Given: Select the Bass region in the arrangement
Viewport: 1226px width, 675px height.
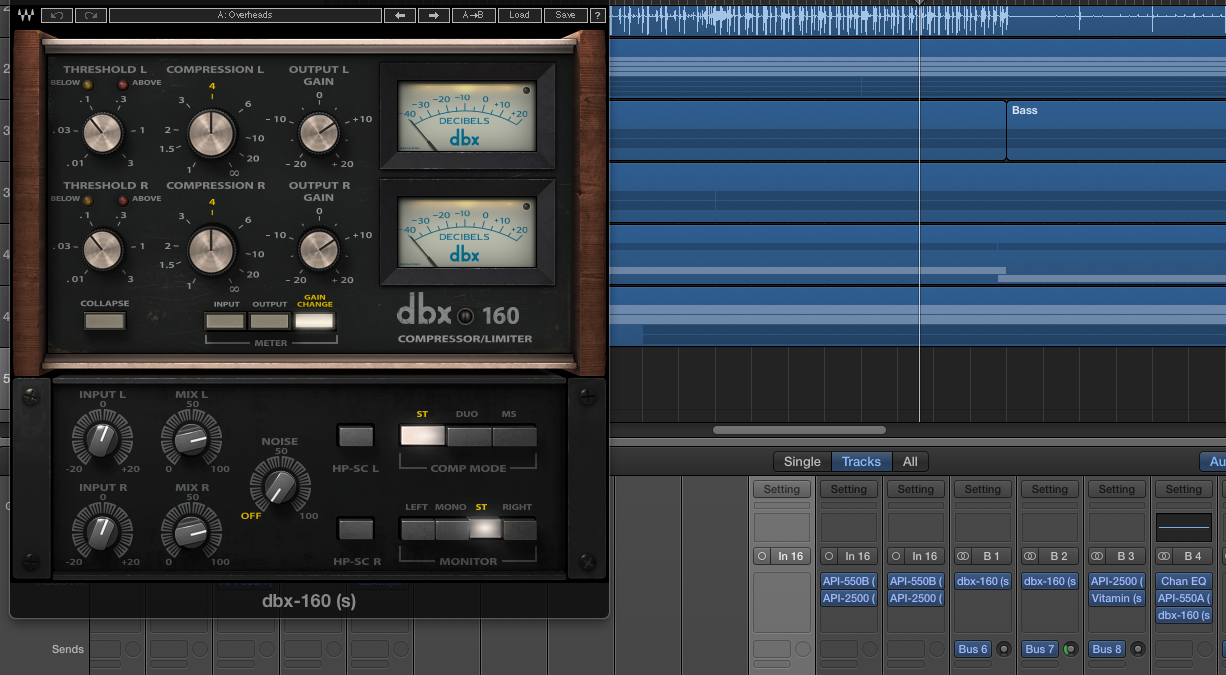Looking at the screenshot, I should click(x=1116, y=130).
